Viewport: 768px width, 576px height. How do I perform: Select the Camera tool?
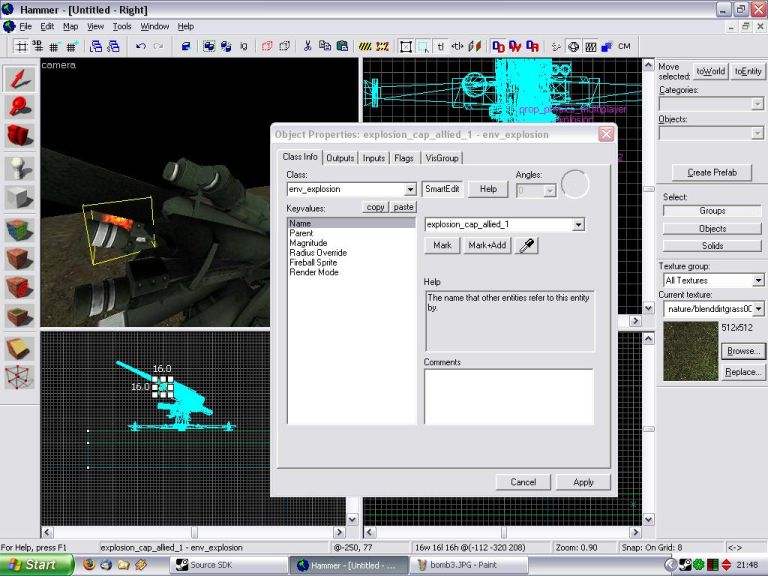click(20, 135)
